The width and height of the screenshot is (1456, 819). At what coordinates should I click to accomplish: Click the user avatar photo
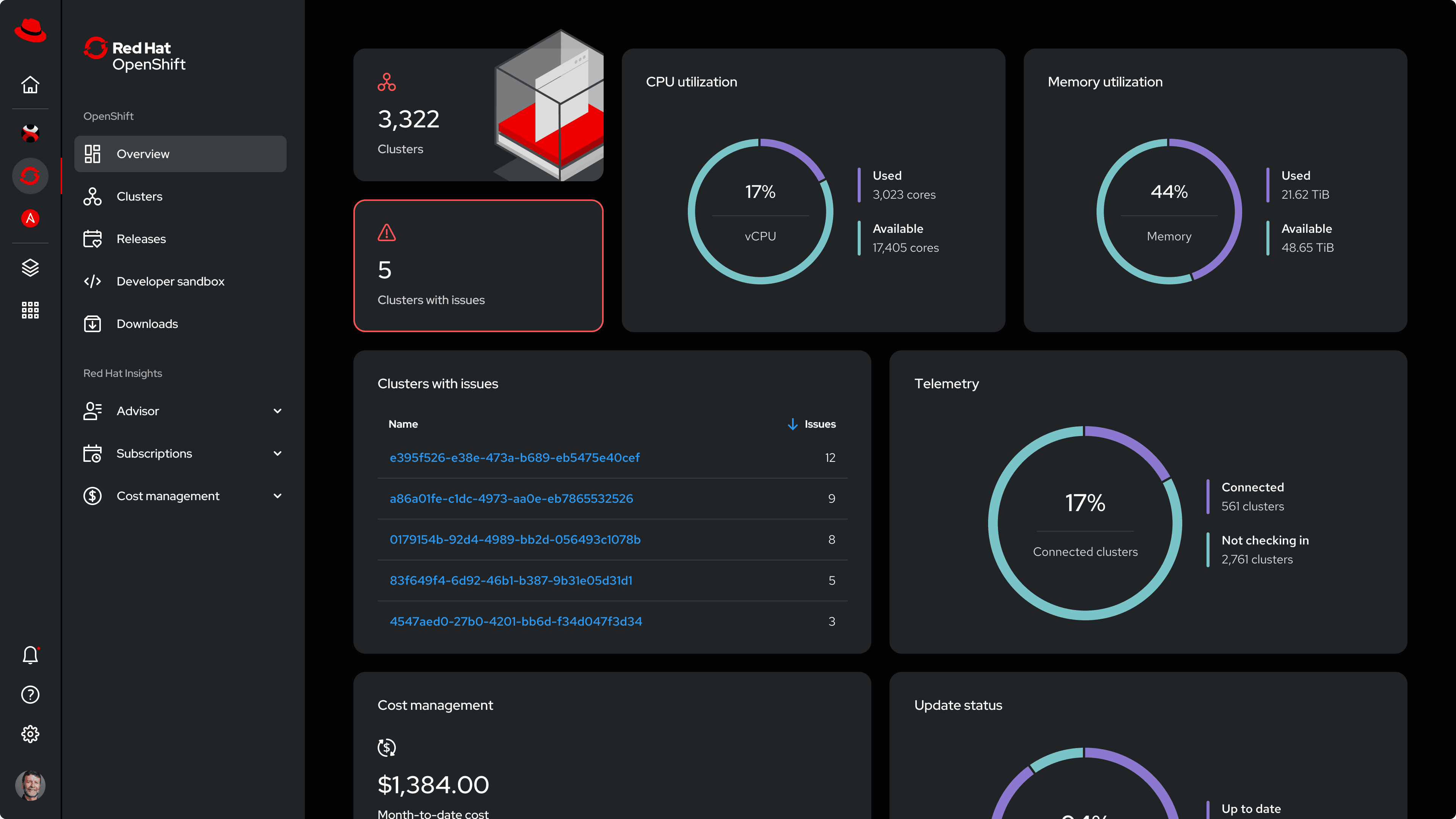coord(30,785)
